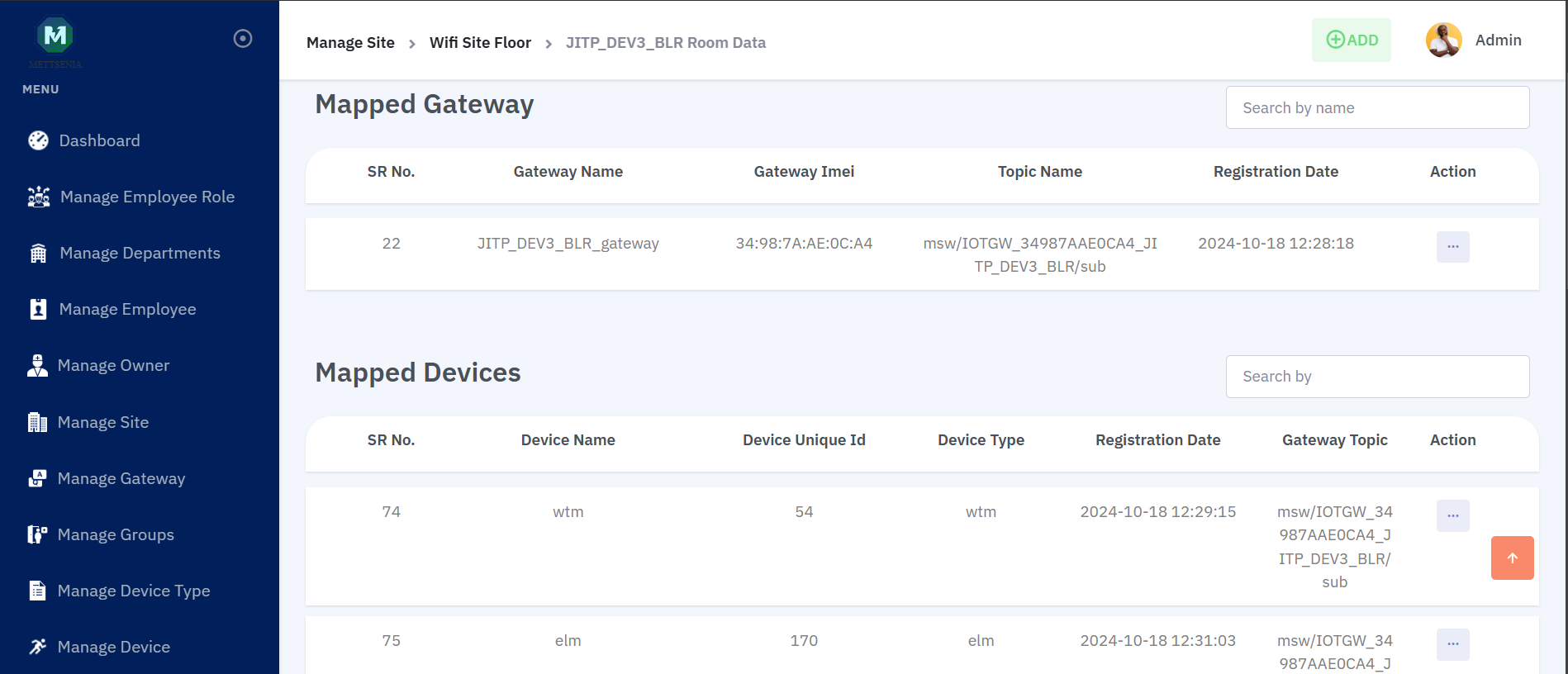This screenshot has width=1568, height=674.
Task: Open the Manage Site menu item
Action: coord(103,422)
